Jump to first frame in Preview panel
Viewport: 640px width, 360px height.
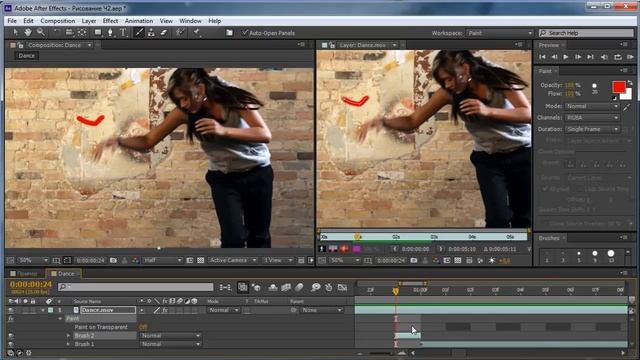click(x=542, y=57)
